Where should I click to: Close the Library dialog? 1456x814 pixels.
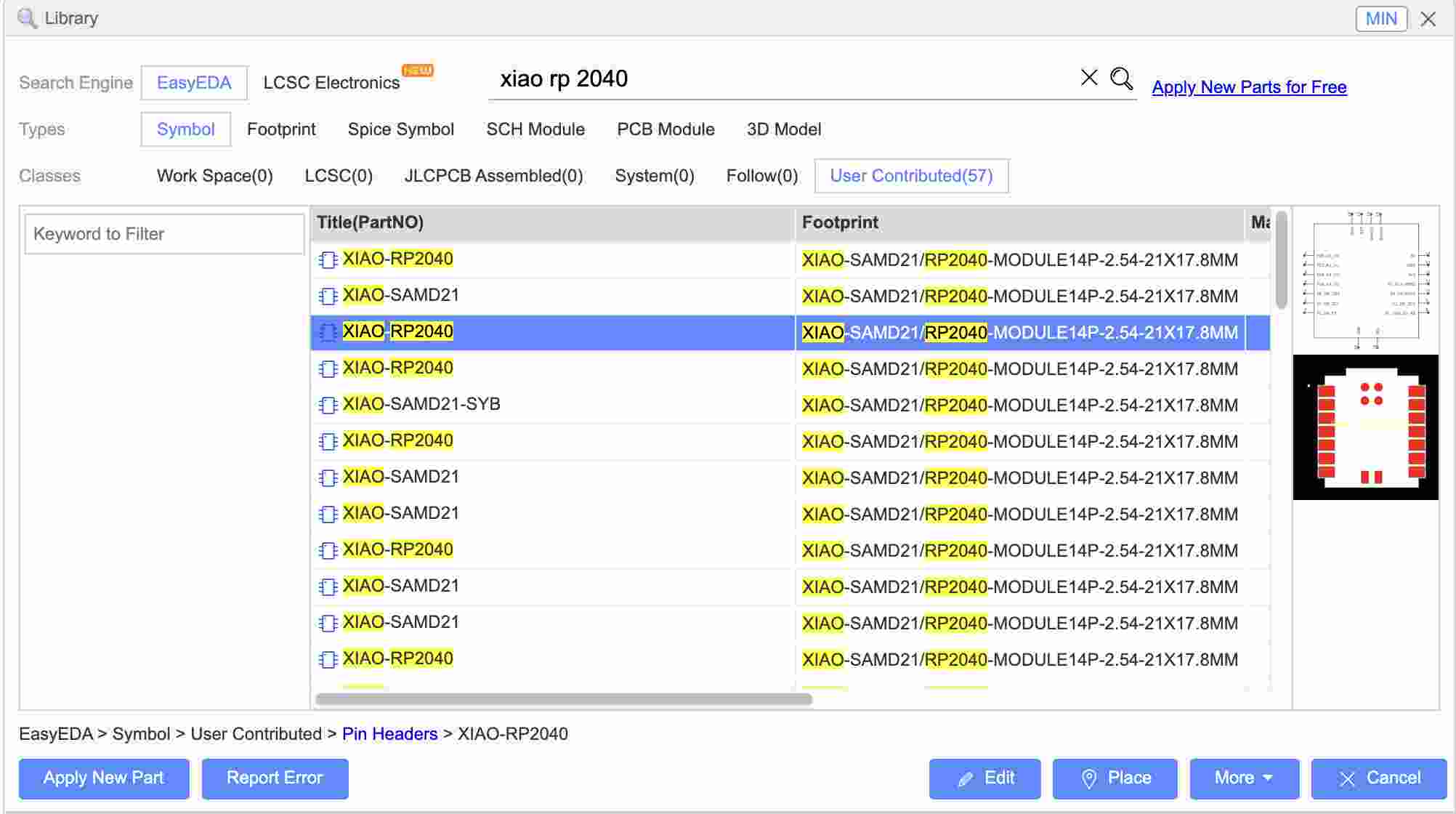coord(1428,19)
